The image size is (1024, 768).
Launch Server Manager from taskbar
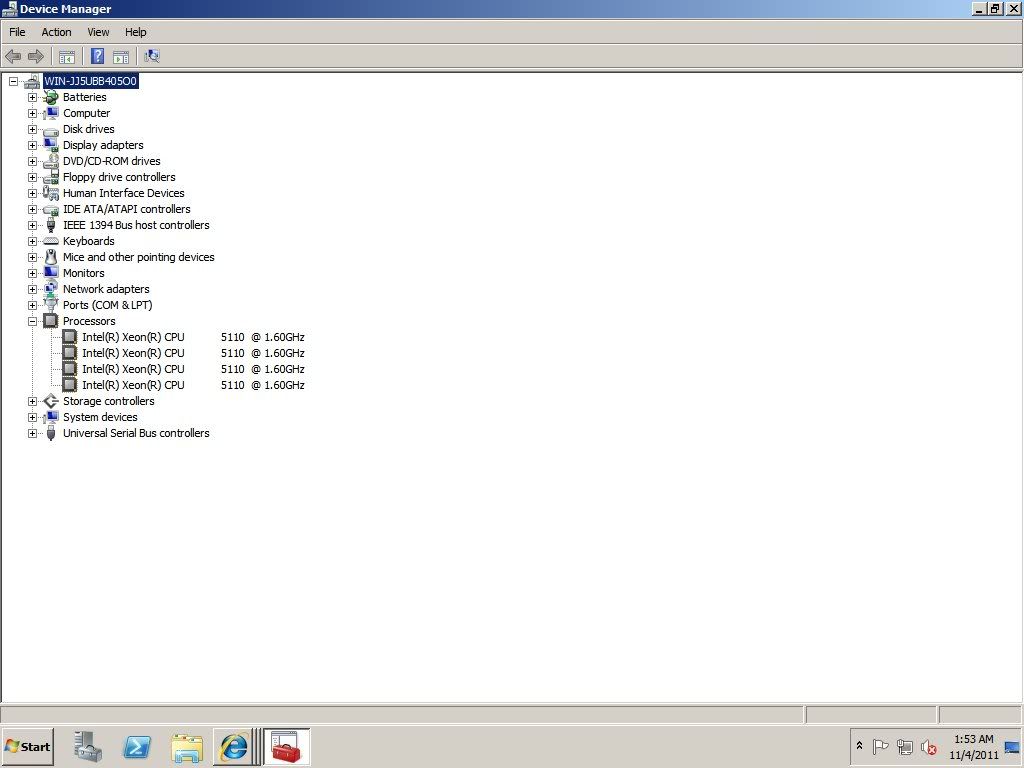[x=88, y=746]
